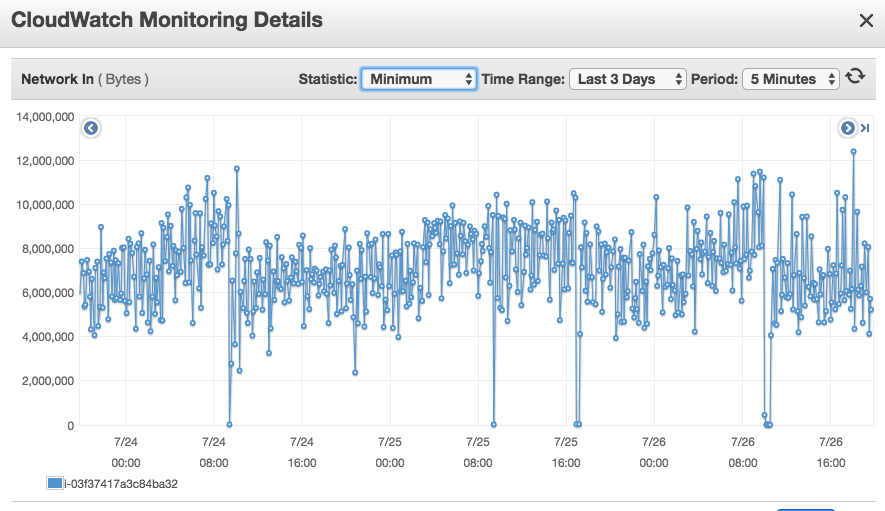Image resolution: width=885 pixels, height=511 pixels.
Task: Click the 12,000,000 y-axis label
Action: tap(45, 161)
